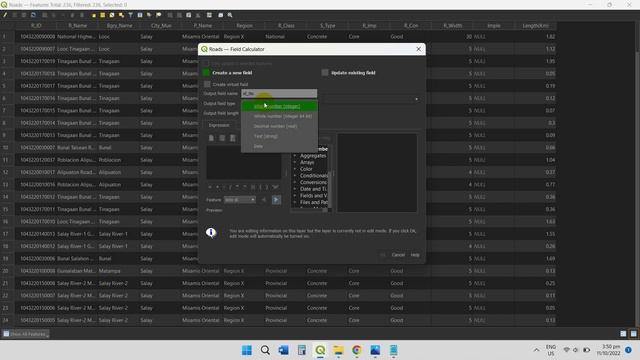Screen dimensions: 640x360
Task: Show hidden system tray icons
Action: (536, 350)
